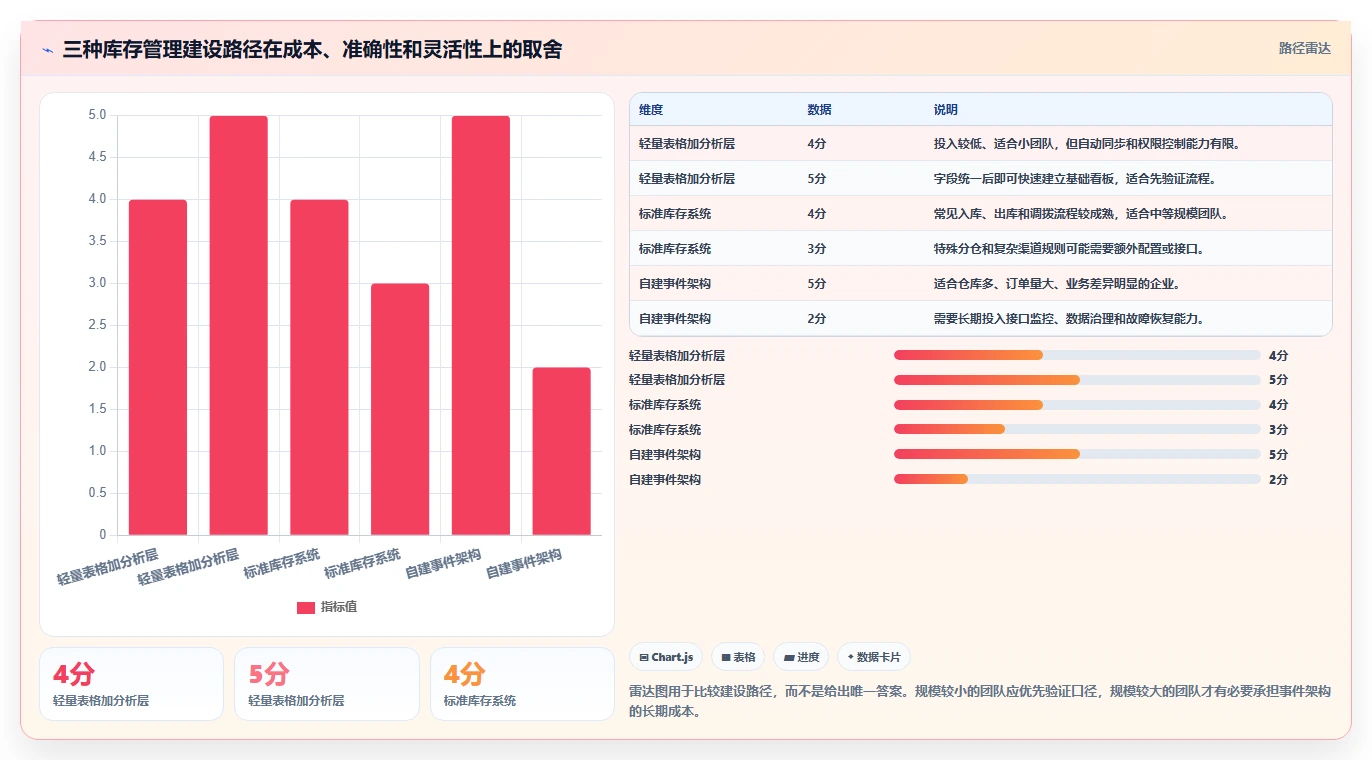Click the 自建事件架构 progress bar showing 2分

[x=1077, y=479]
